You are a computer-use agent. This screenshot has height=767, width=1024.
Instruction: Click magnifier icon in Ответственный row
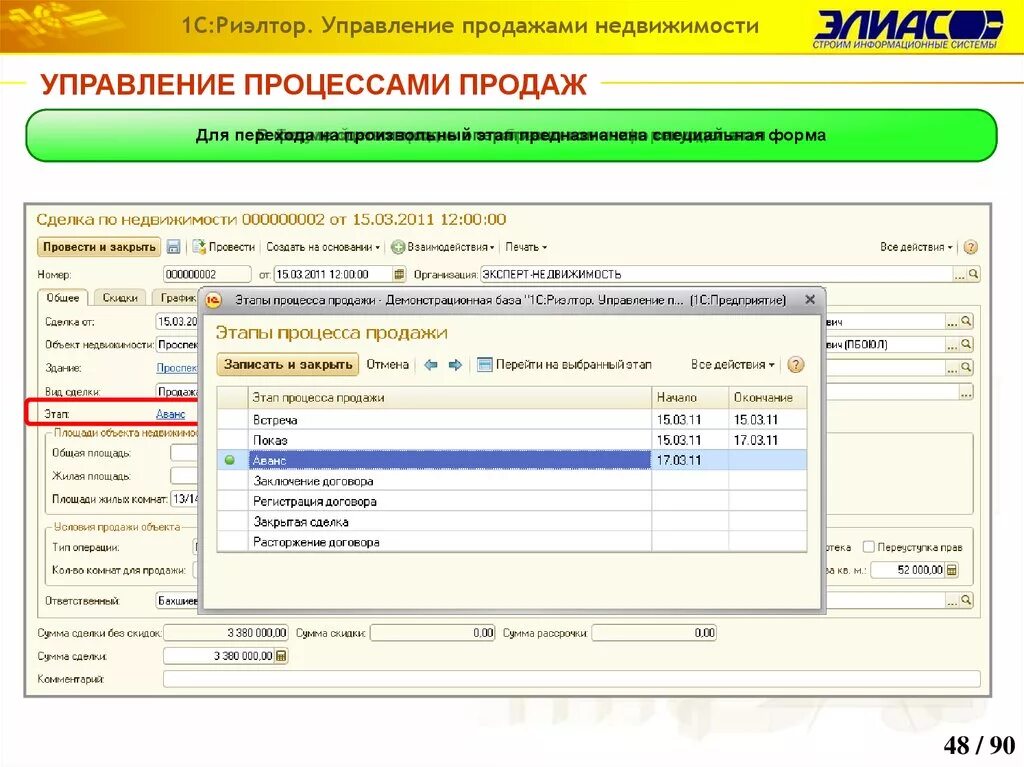coord(966,600)
